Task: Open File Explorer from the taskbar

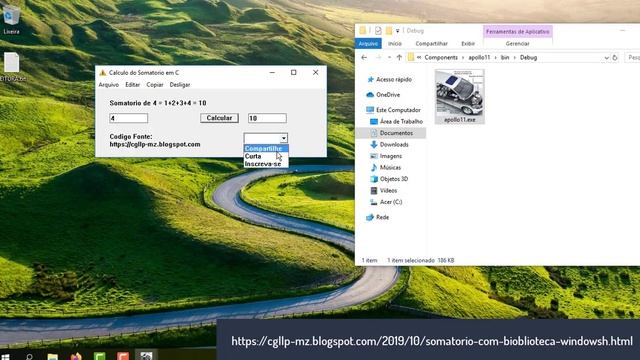Action: 53,357
